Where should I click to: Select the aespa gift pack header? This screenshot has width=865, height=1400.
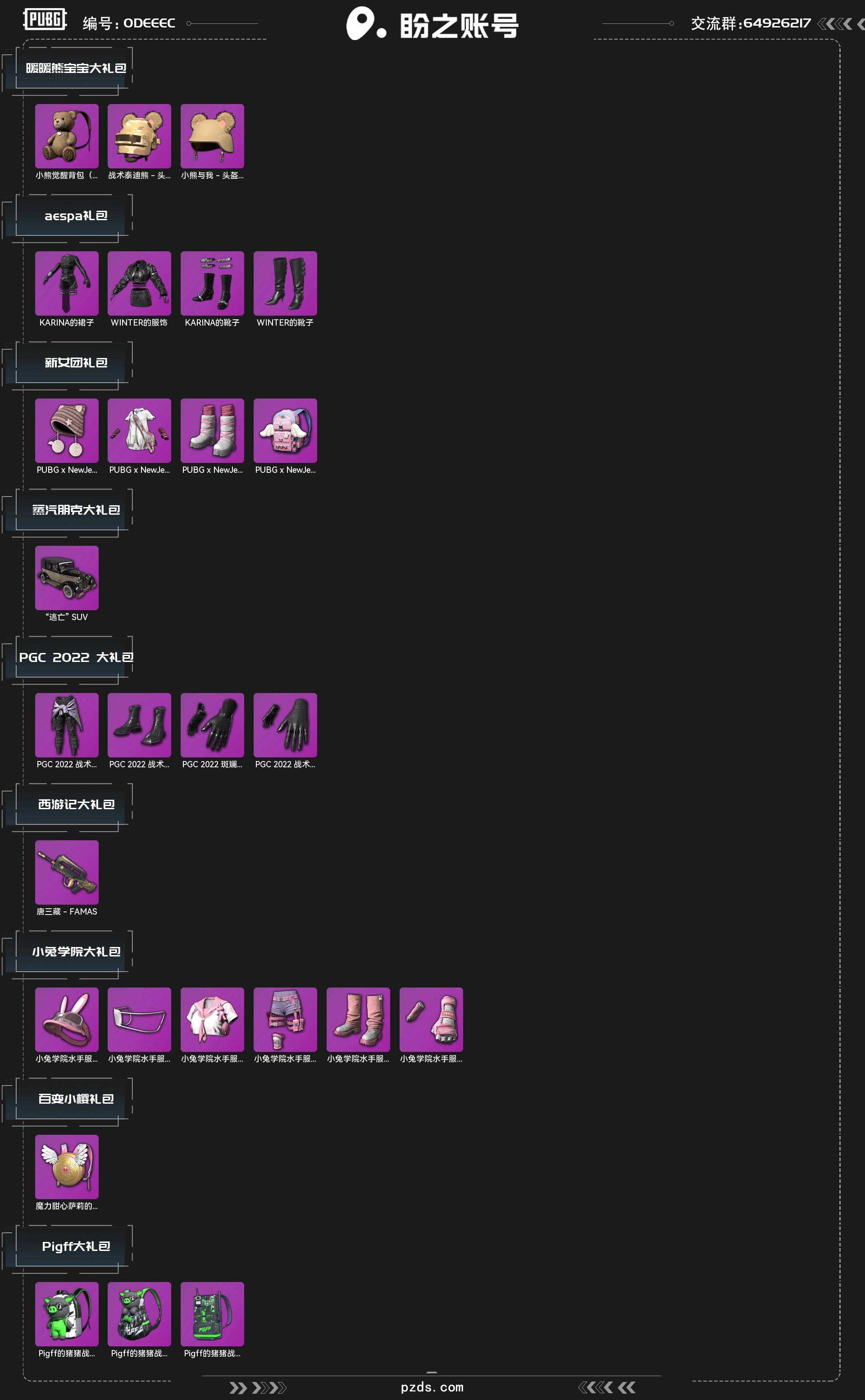point(76,216)
